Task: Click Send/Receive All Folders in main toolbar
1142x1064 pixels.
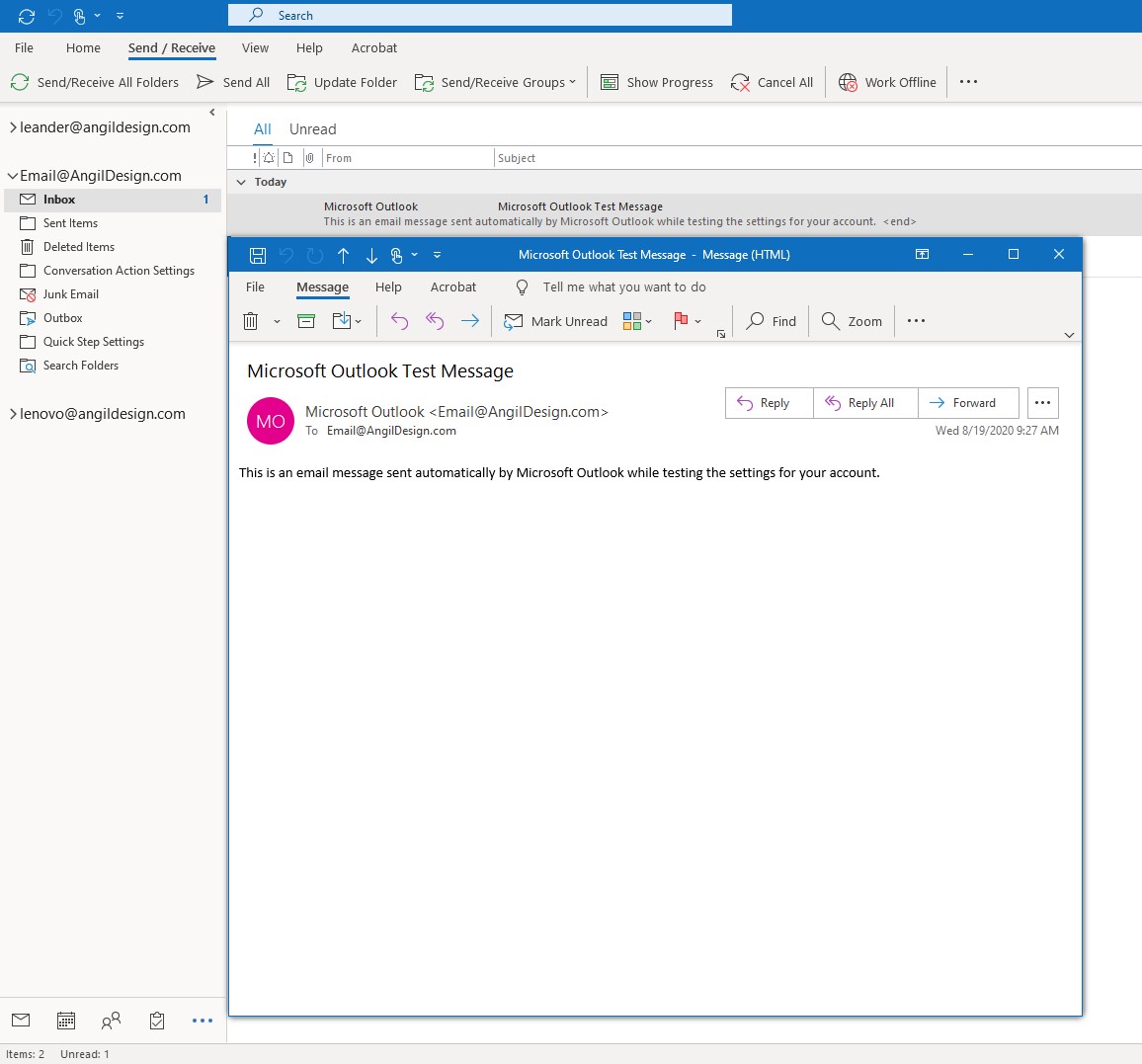Action: [95, 82]
